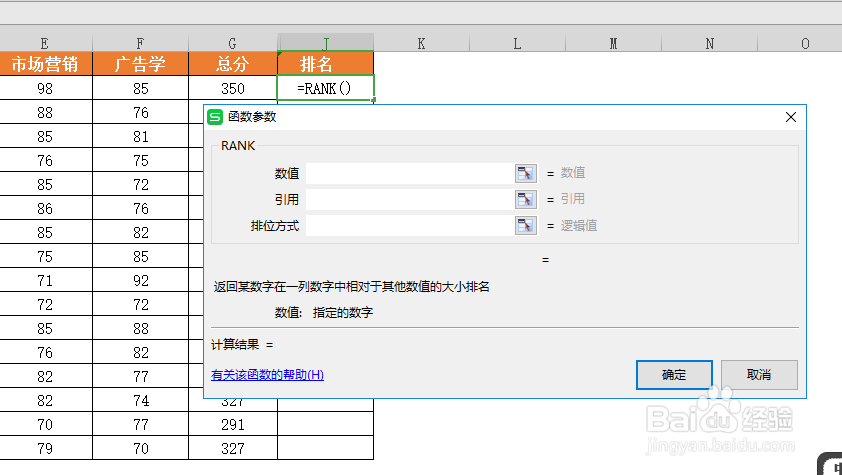Click the 市场营销 header cell
The height and width of the screenshot is (475, 842).
[x=46, y=64]
